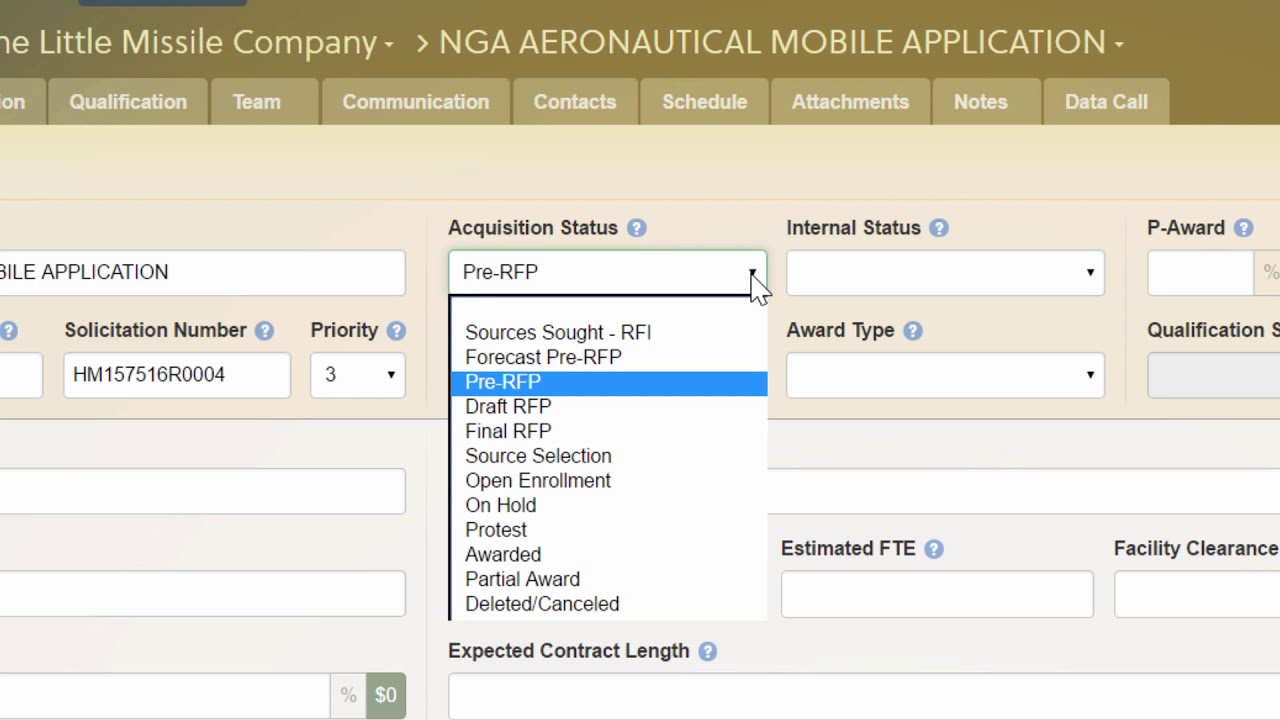Switch to the Qualification tab

[x=128, y=102]
